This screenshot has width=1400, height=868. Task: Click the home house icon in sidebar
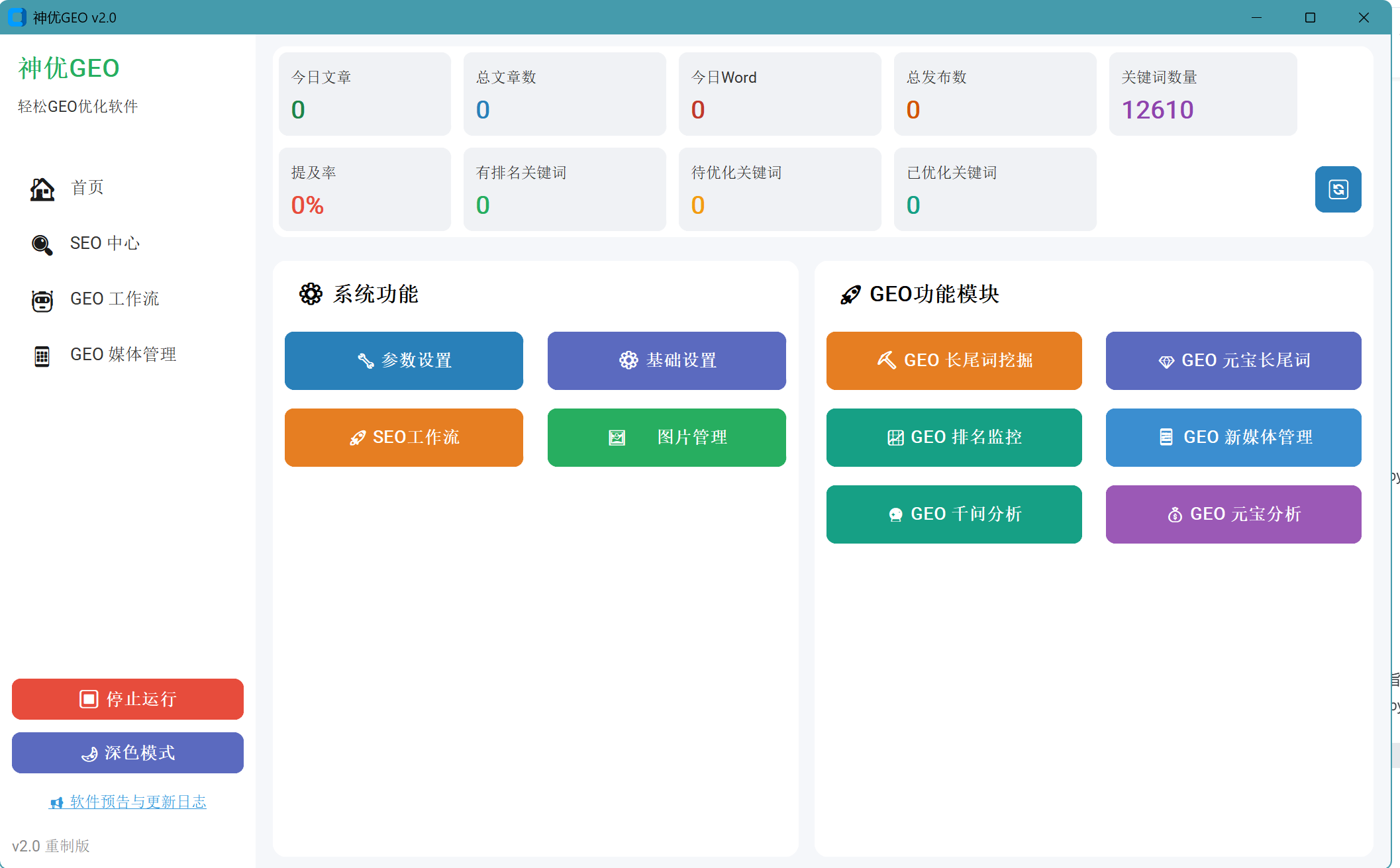coord(42,189)
